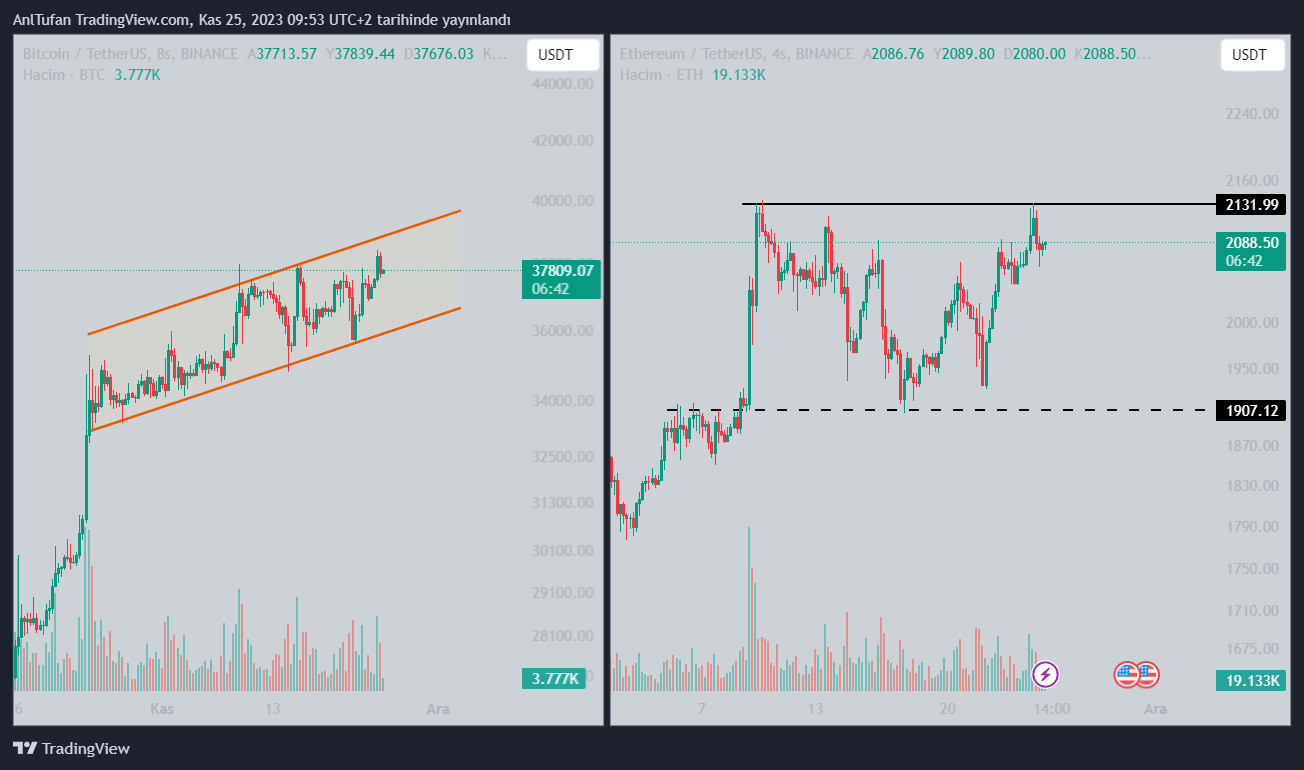Click the 2088.50 current Ethereum price label
The width and height of the screenshot is (1304, 770).
tap(1249, 242)
